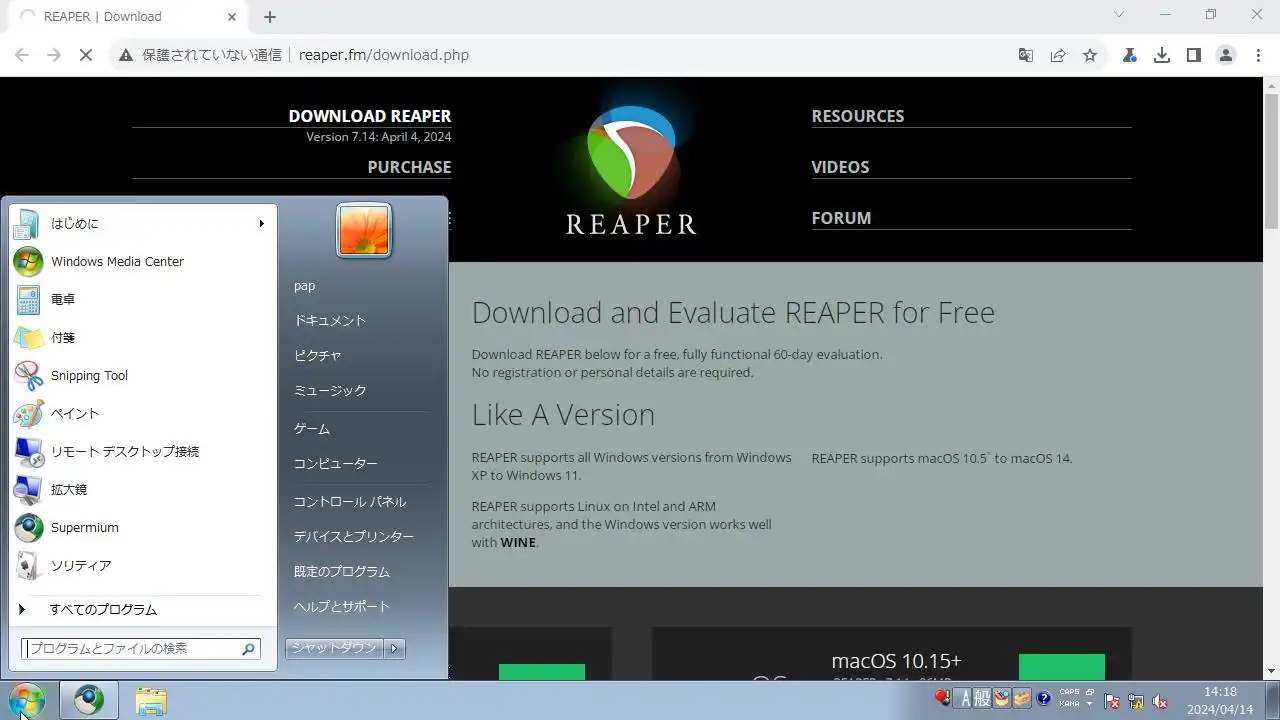Share this page icon
Screen dimensions: 1280x720
click(x=1058, y=55)
